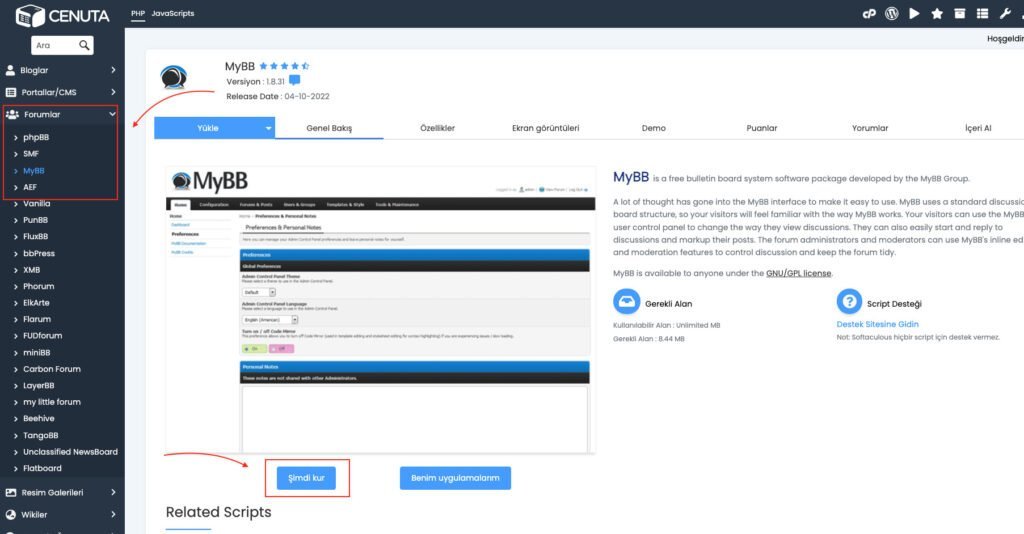The image size is (1024, 534).
Task: Select PunBB in the forum list
Action: 35,220
